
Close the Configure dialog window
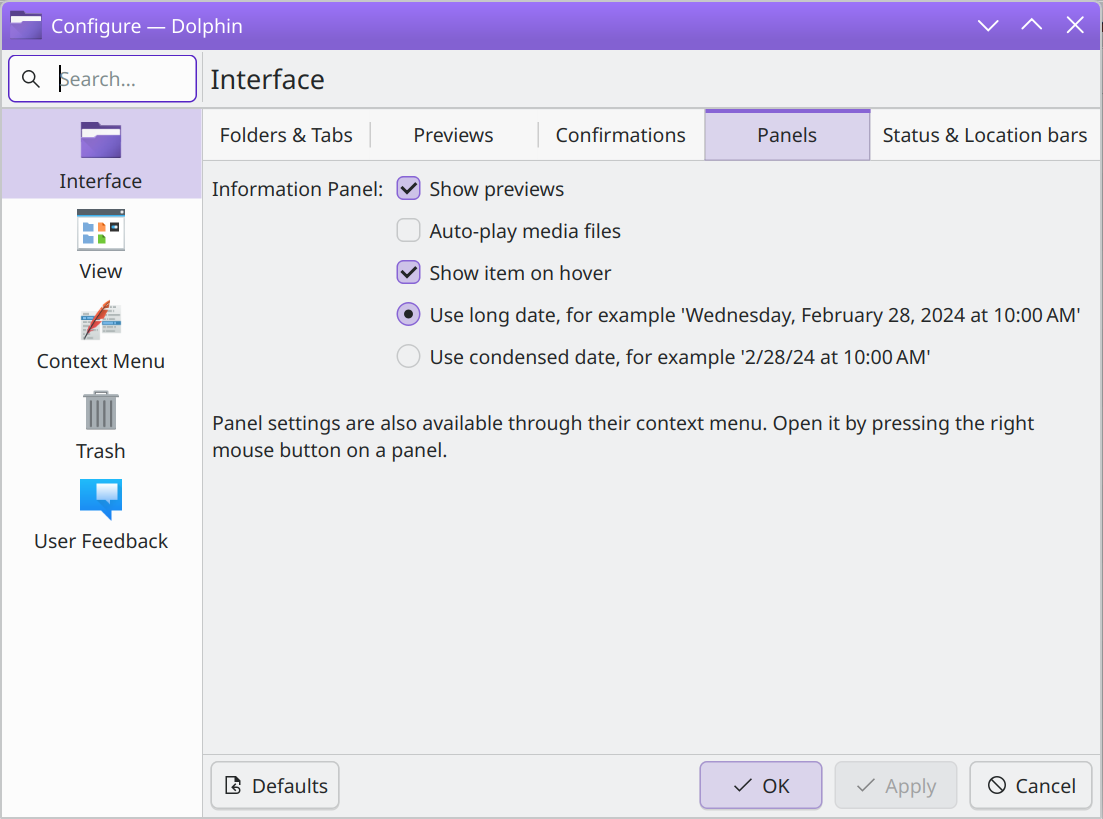coord(1075,25)
